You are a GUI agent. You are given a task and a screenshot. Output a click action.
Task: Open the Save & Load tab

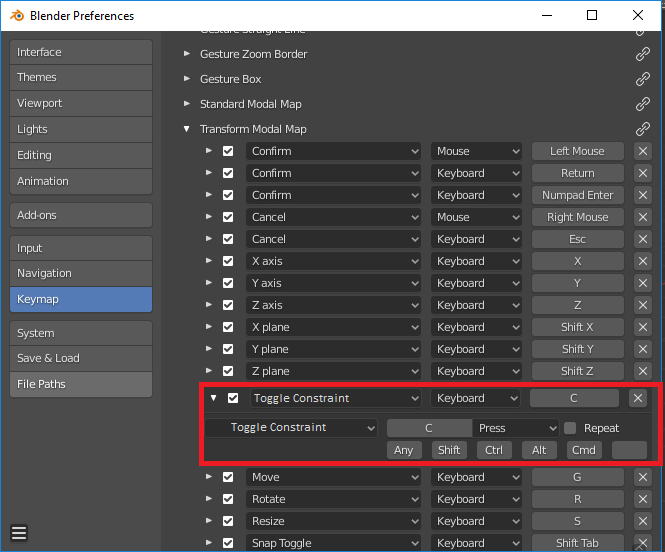point(81,359)
